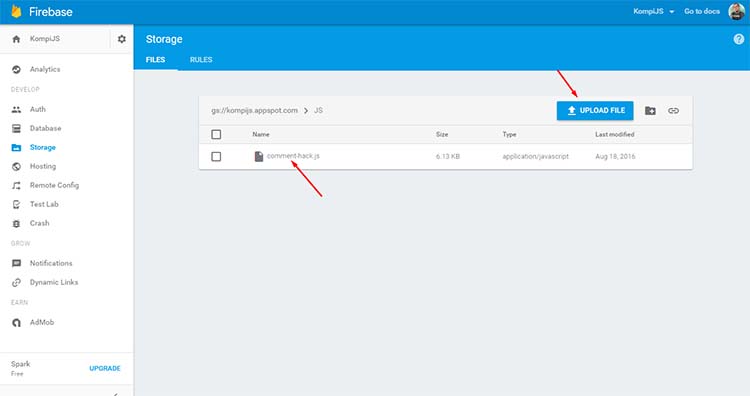Viewport: 750px width, 396px height.
Task: Click the AdMob icon
Action: 16,322
